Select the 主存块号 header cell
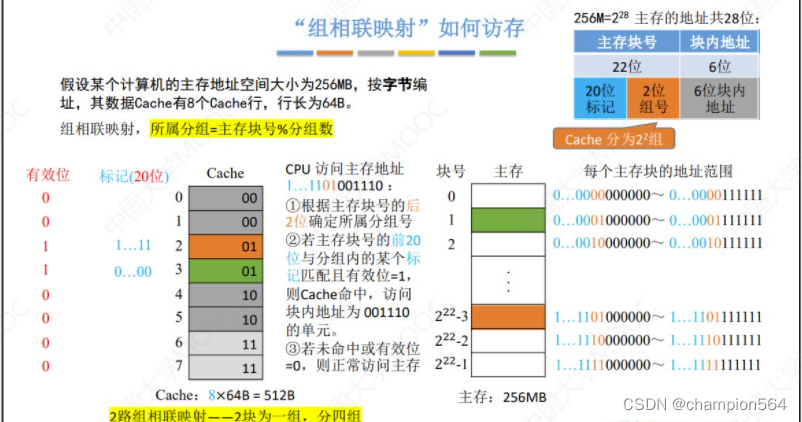Screen dimensions: 802x422 point(627,42)
